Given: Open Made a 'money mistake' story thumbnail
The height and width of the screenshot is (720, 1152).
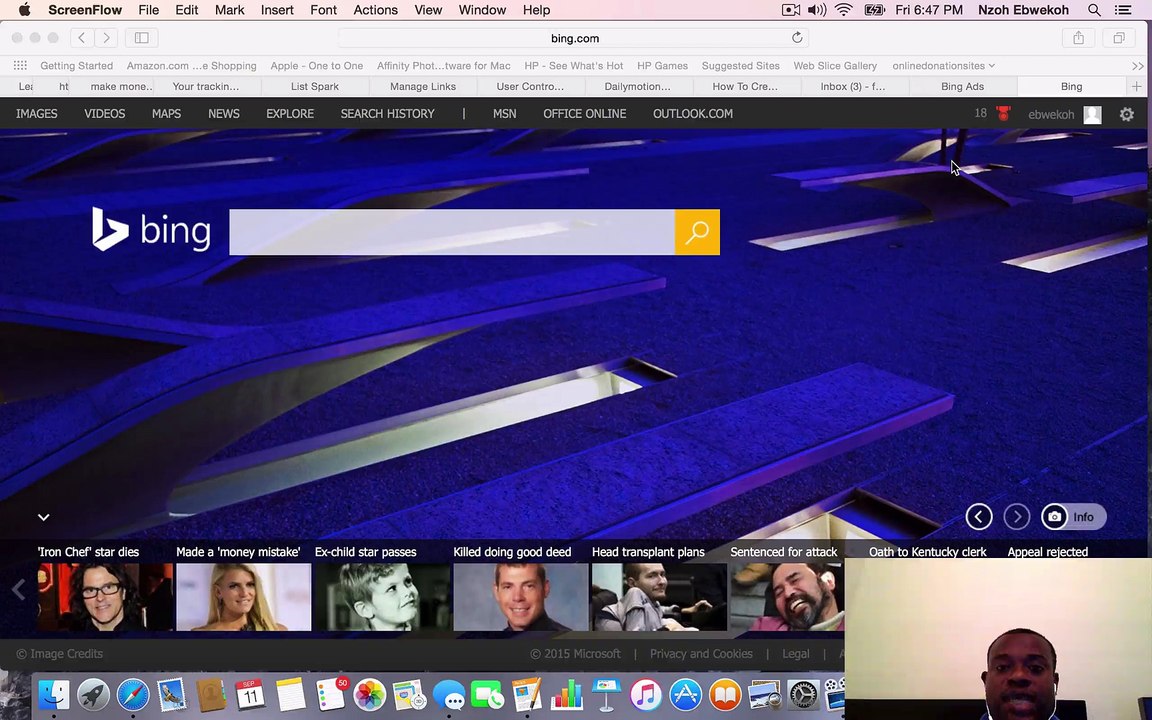Looking at the screenshot, I should point(244,597).
